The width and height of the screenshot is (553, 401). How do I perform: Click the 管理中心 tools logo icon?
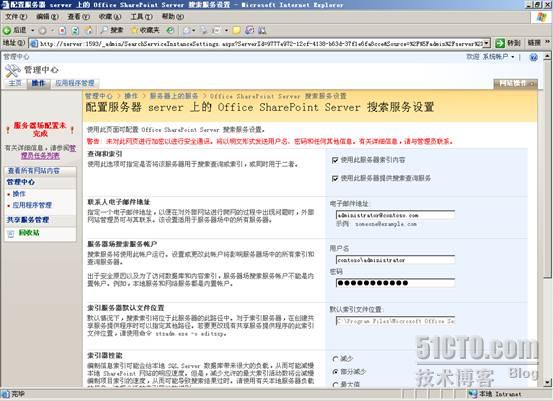tap(13, 71)
